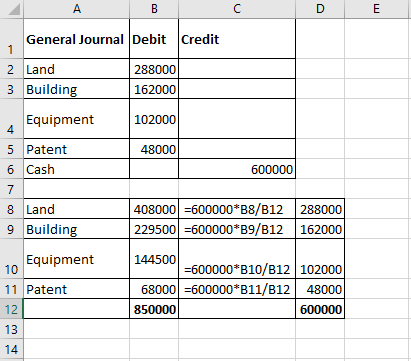
Task: Select row 5 header
Action: [12, 149]
